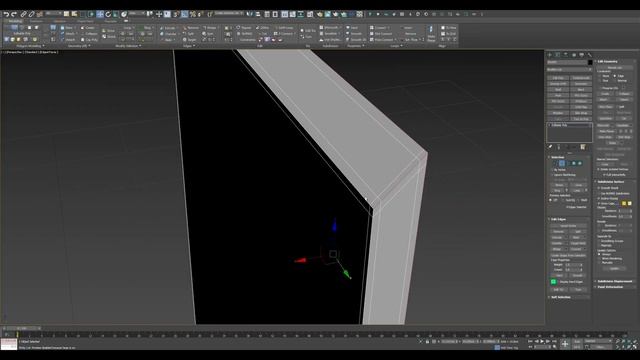
Task: Open the Freeform ribbon tab
Action: [36, 21]
